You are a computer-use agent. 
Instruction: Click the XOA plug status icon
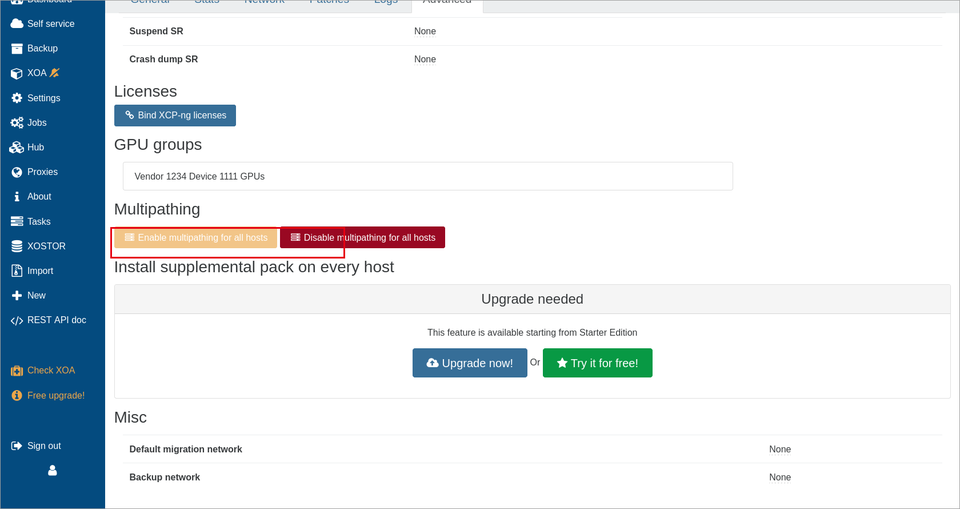tap(54, 73)
